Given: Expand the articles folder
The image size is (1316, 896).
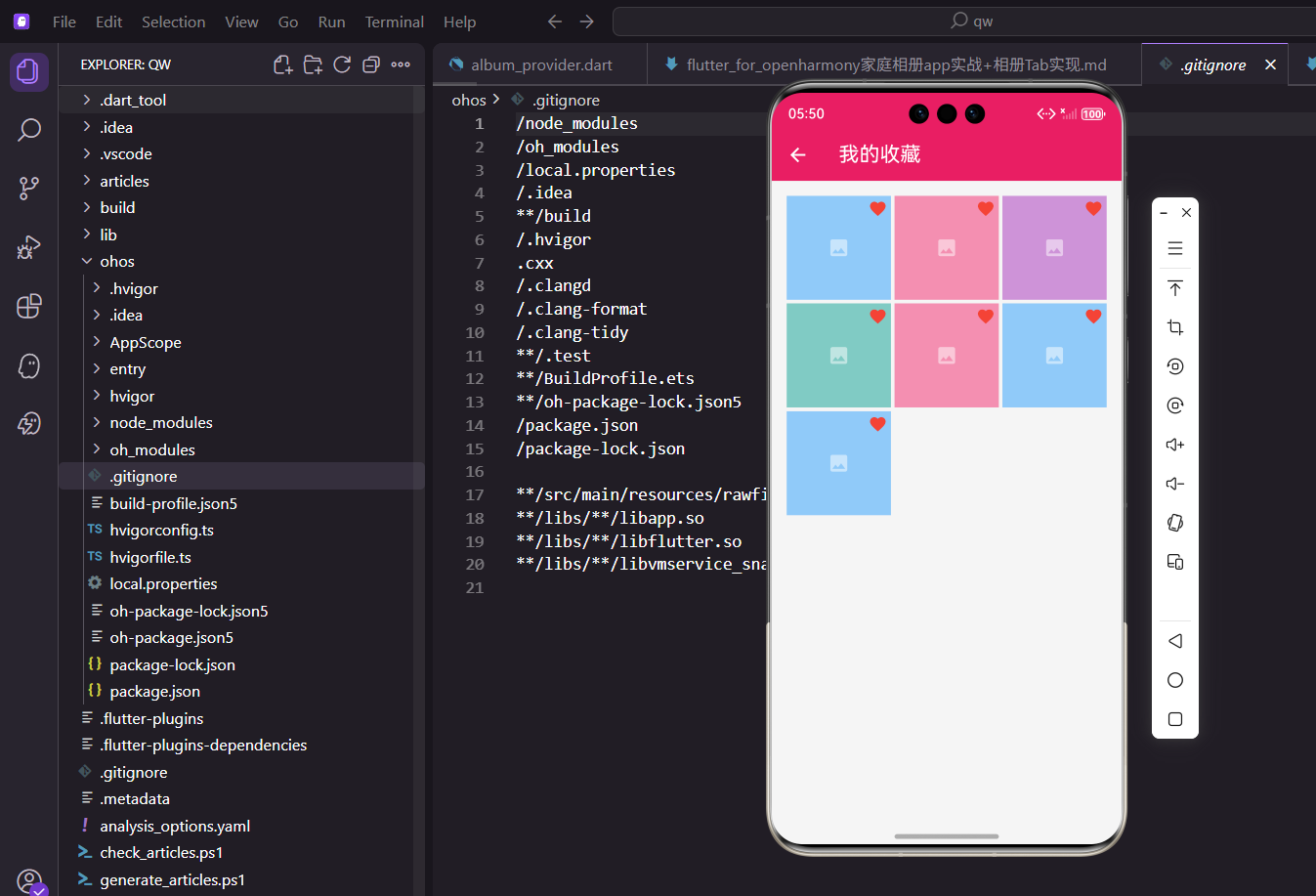Looking at the screenshot, I should (241, 181).
